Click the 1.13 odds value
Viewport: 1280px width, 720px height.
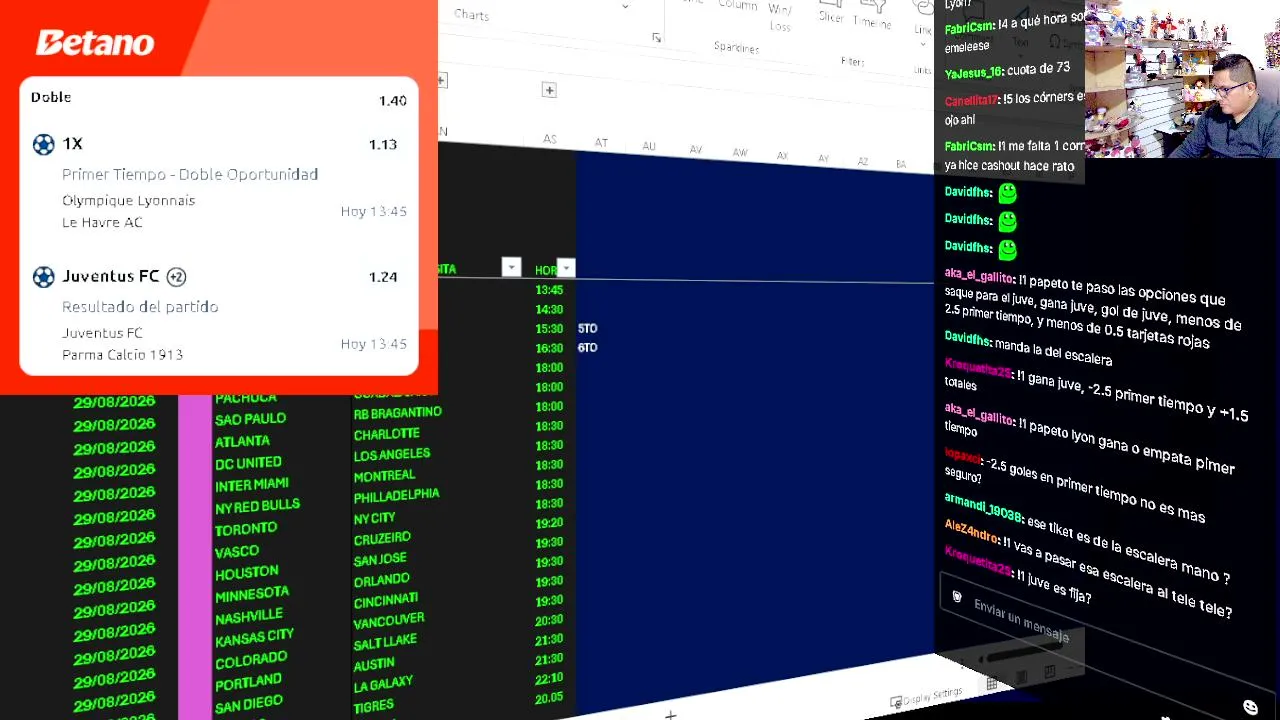click(383, 145)
